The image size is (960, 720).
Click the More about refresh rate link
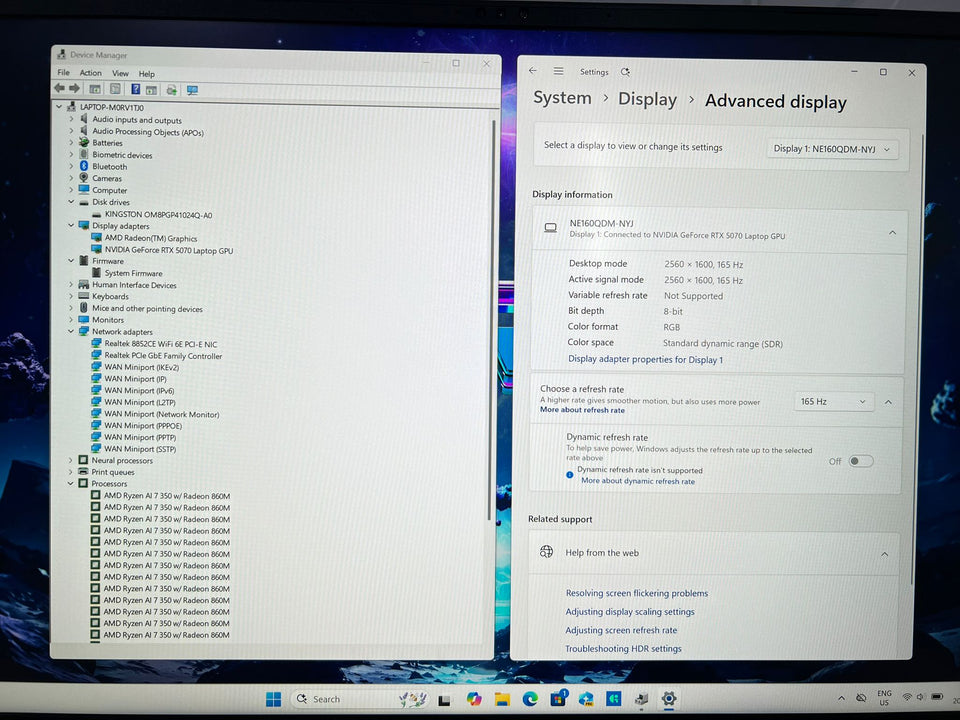(x=582, y=410)
